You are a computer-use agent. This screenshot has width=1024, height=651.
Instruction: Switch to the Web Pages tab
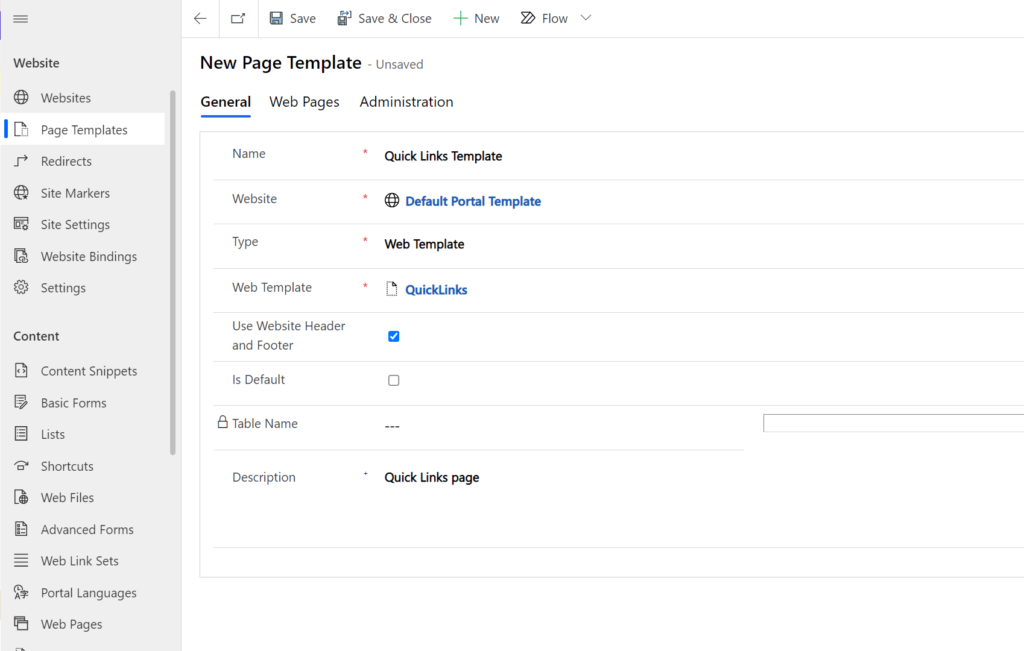pos(304,102)
